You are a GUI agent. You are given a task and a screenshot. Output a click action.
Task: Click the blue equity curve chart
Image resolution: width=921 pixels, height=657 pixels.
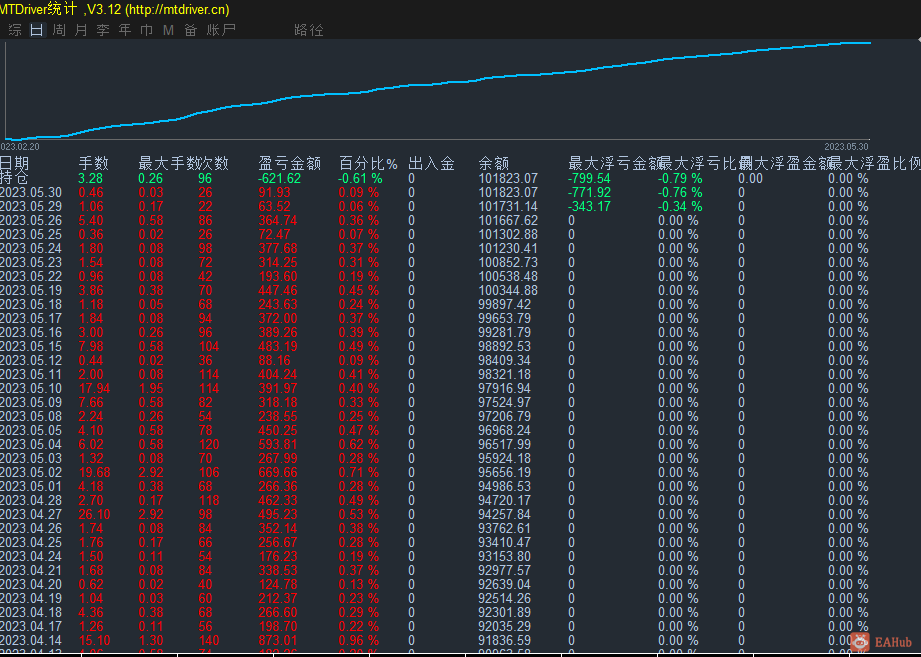438,90
